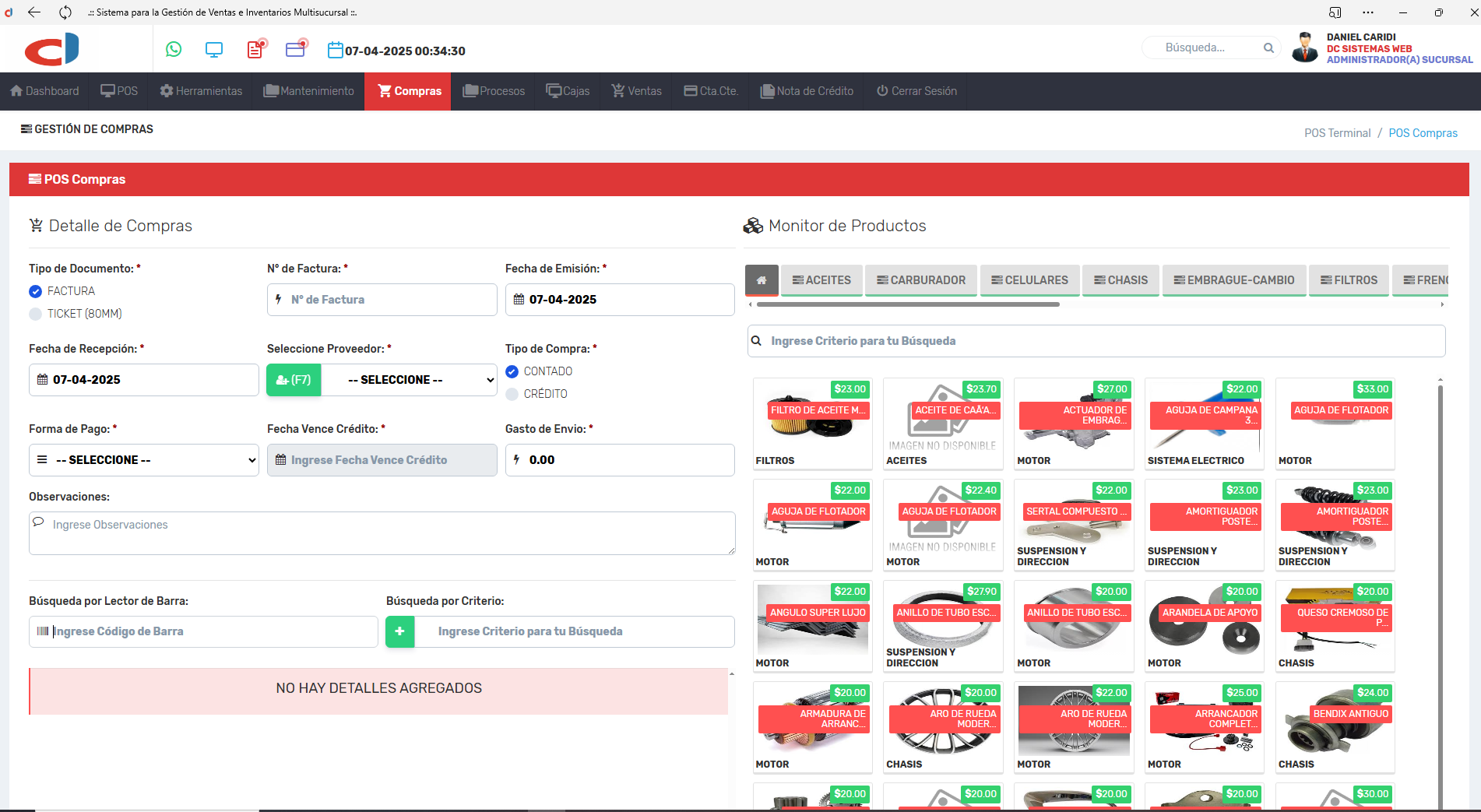
Task: Select the FILTRO DE ACEITE product card
Action: pyautogui.click(x=812, y=424)
